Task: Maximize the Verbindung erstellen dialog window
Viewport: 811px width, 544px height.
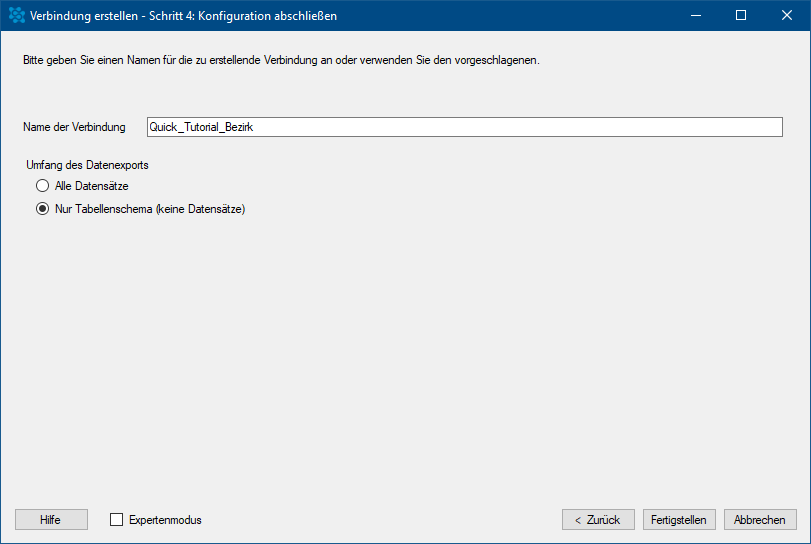Action: coord(741,16)
